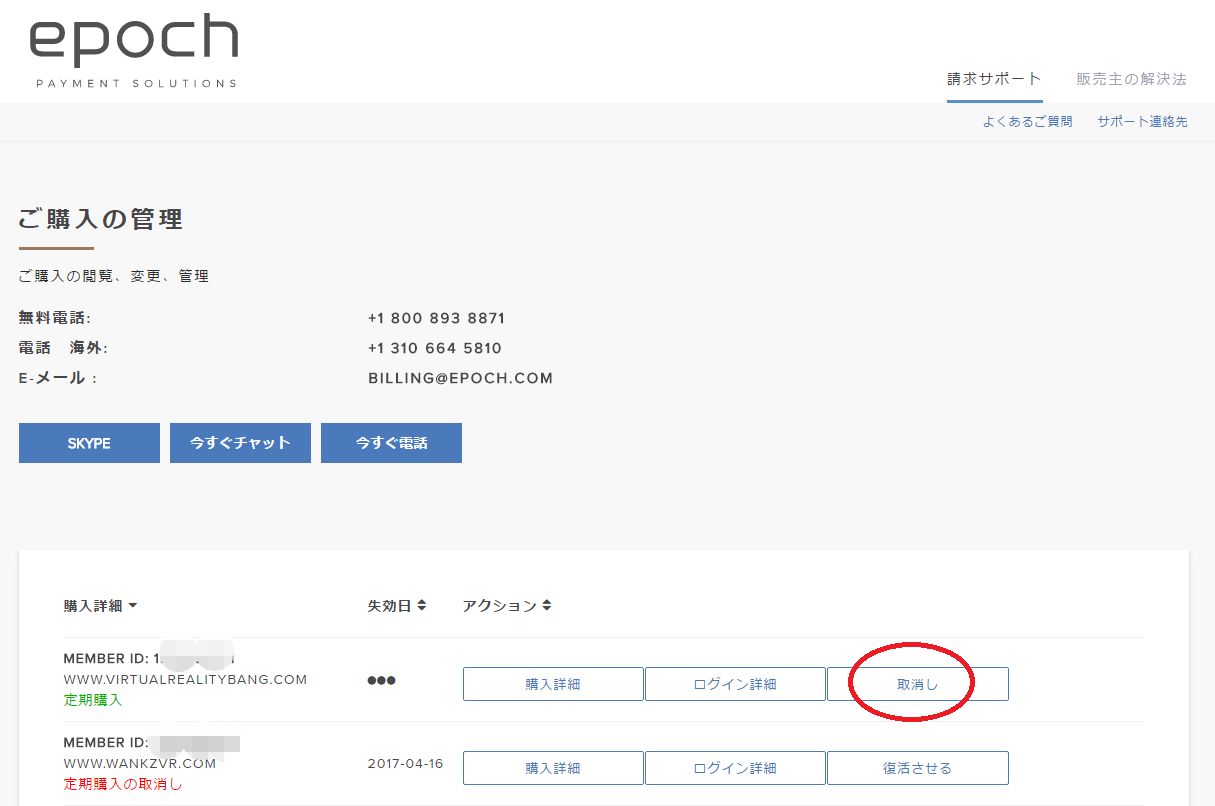Start a chat via 今すぐチャット
Viewport: 1215px width, 806px height.
click(240, 442)
